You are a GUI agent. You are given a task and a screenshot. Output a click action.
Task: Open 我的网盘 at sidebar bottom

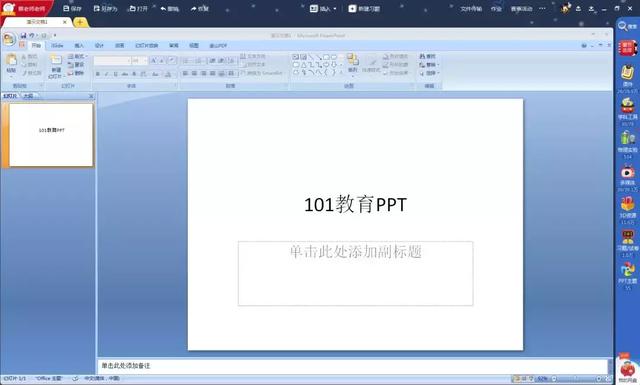tap(628, 372)
